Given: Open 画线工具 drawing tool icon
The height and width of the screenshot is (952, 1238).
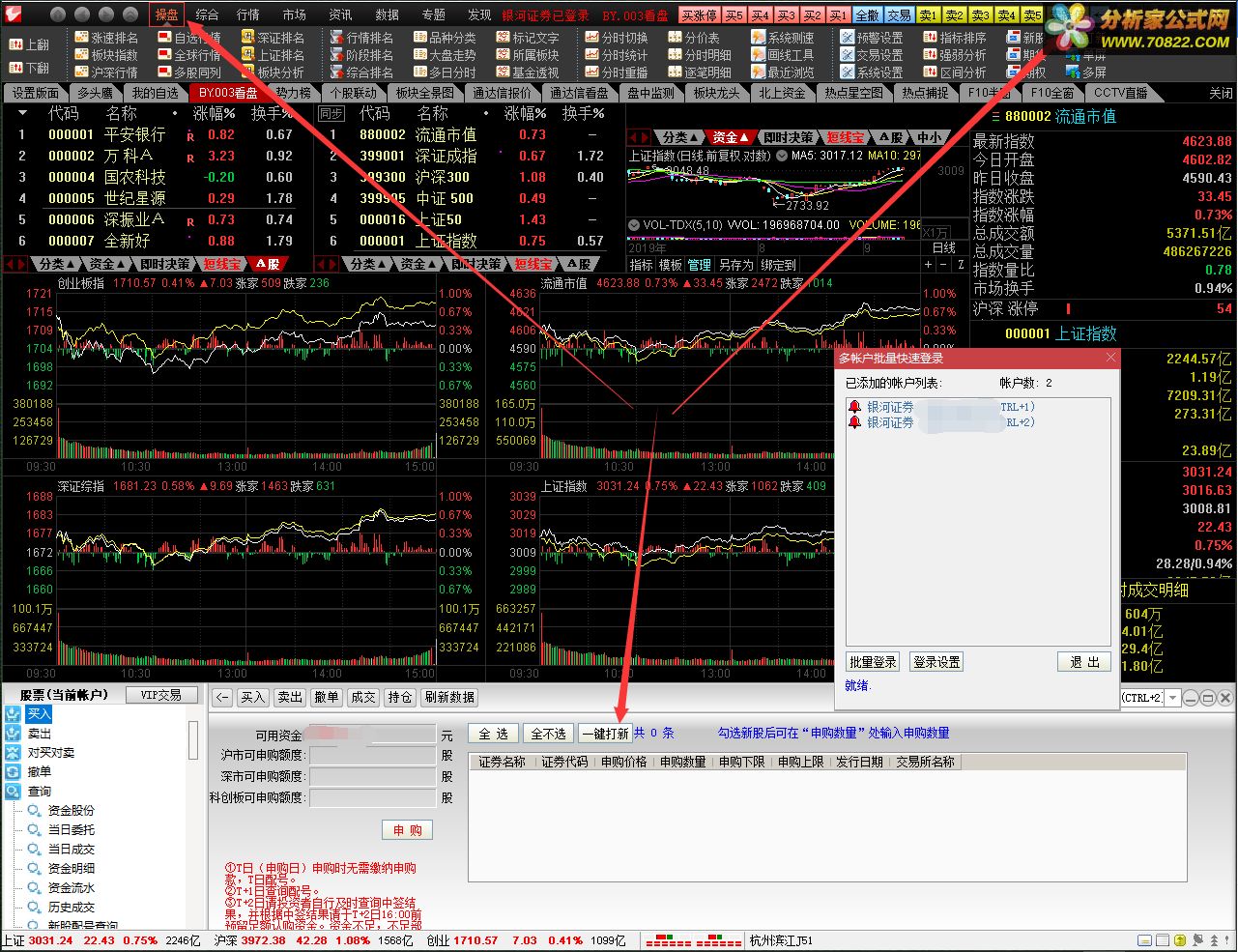Looking at the screenshot, I should pyautogui.click(x=783, y=55).
